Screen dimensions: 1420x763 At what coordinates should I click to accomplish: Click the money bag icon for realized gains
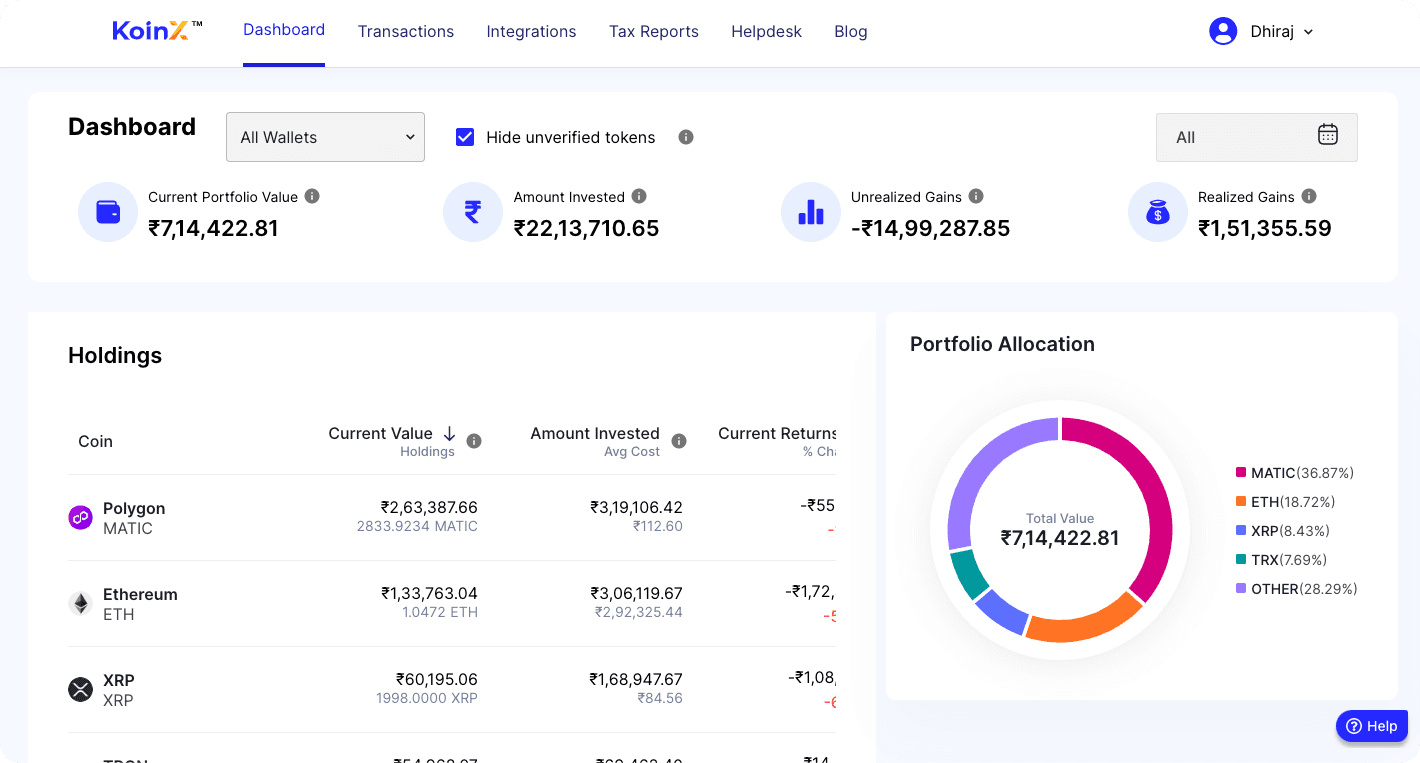pos(1158,212)
